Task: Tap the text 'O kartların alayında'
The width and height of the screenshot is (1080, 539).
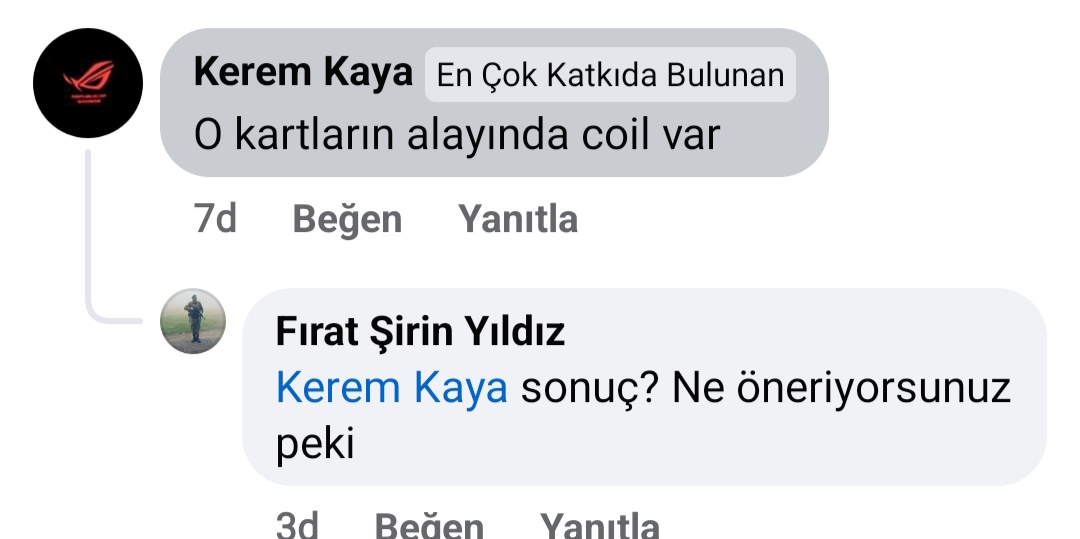Action: click(382, 134)
